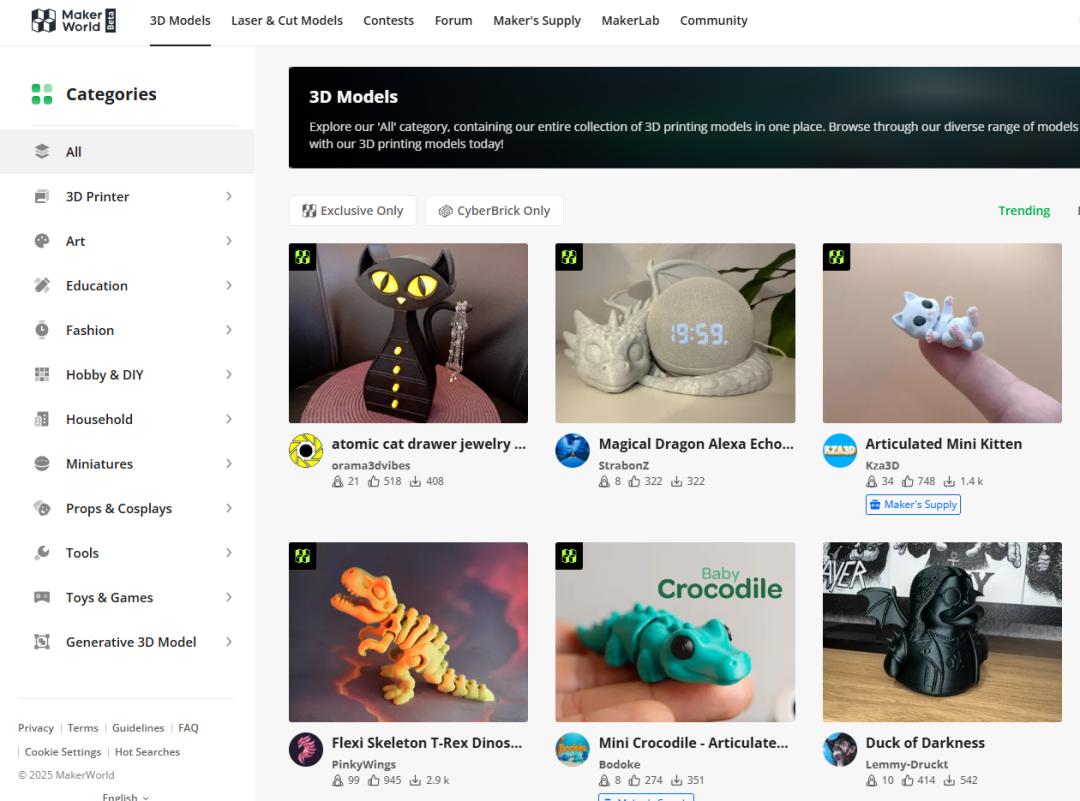Select the Trending sort option
1080x801 pixels.
click(1023, 211)
